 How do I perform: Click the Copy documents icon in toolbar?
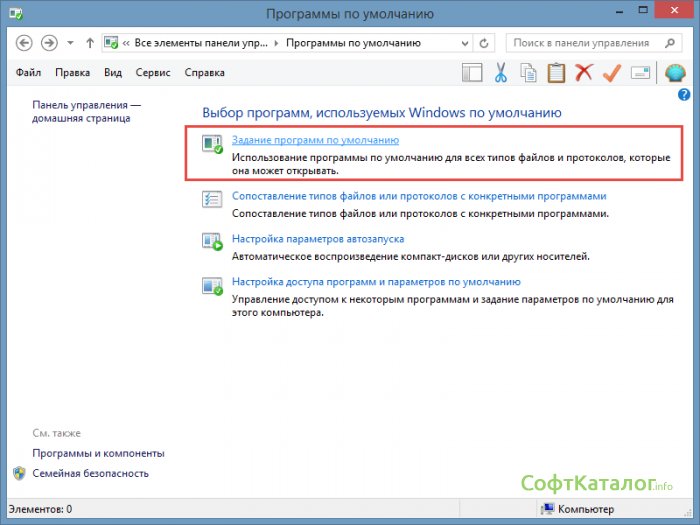tap(528, 73)
